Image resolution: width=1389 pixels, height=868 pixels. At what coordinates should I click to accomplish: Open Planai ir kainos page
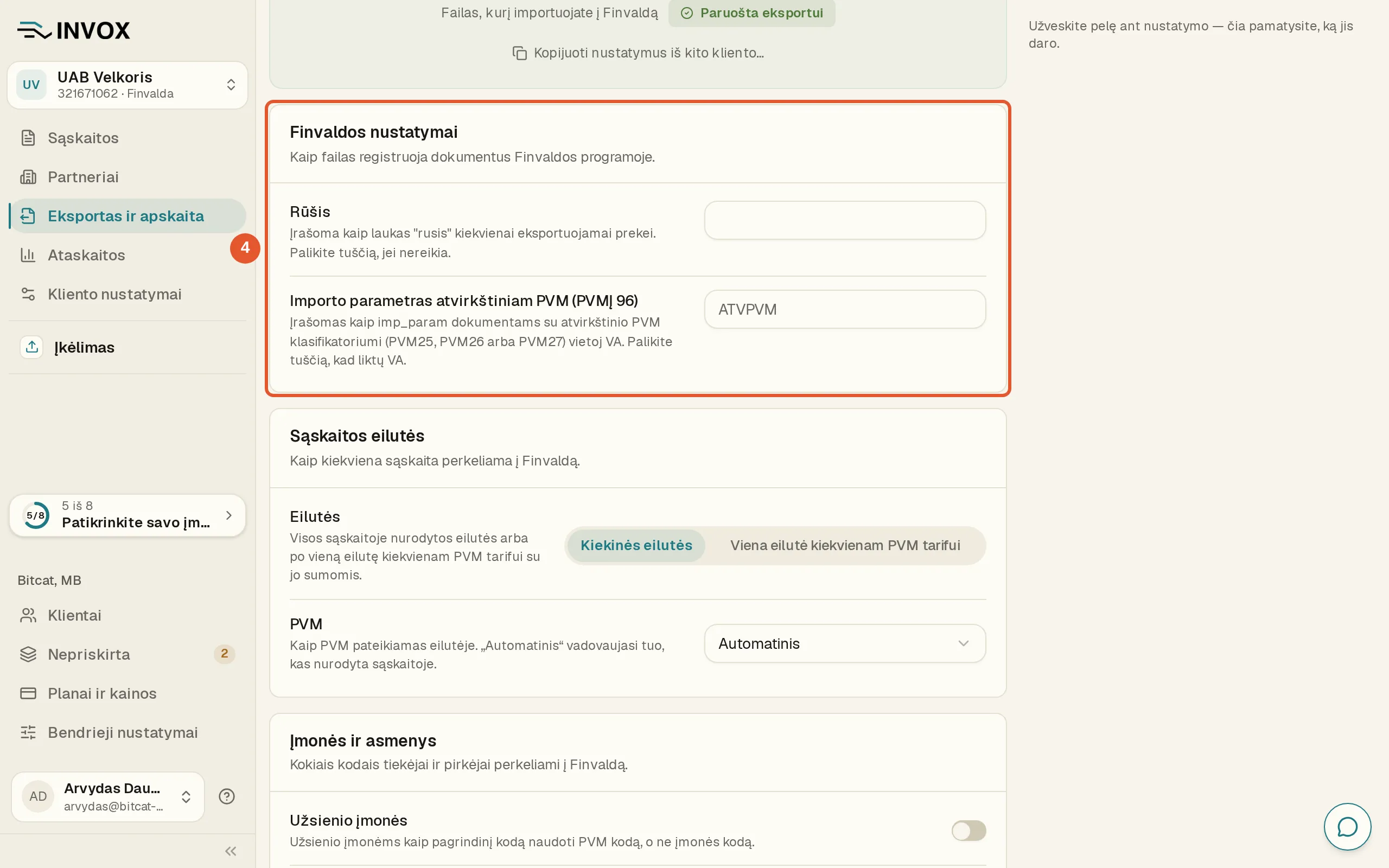pos(128,693)
